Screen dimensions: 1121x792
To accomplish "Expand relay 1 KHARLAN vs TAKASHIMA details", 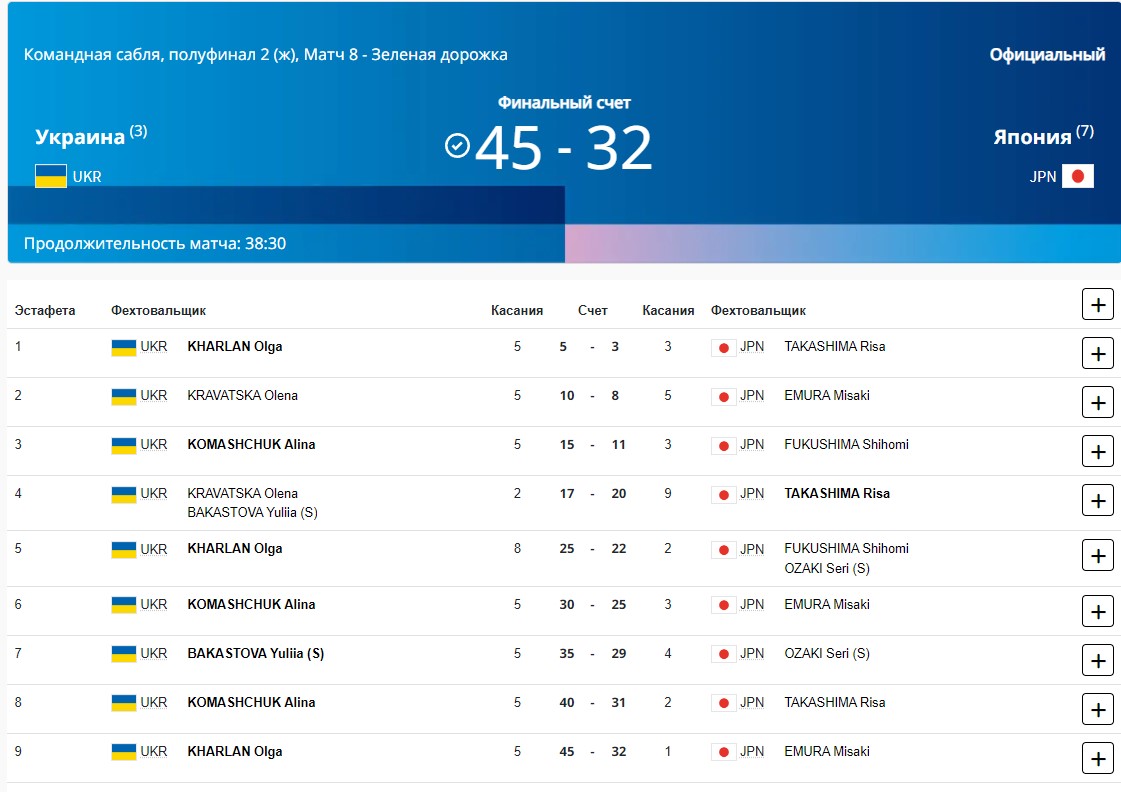I will click(x=1097, y=354).
